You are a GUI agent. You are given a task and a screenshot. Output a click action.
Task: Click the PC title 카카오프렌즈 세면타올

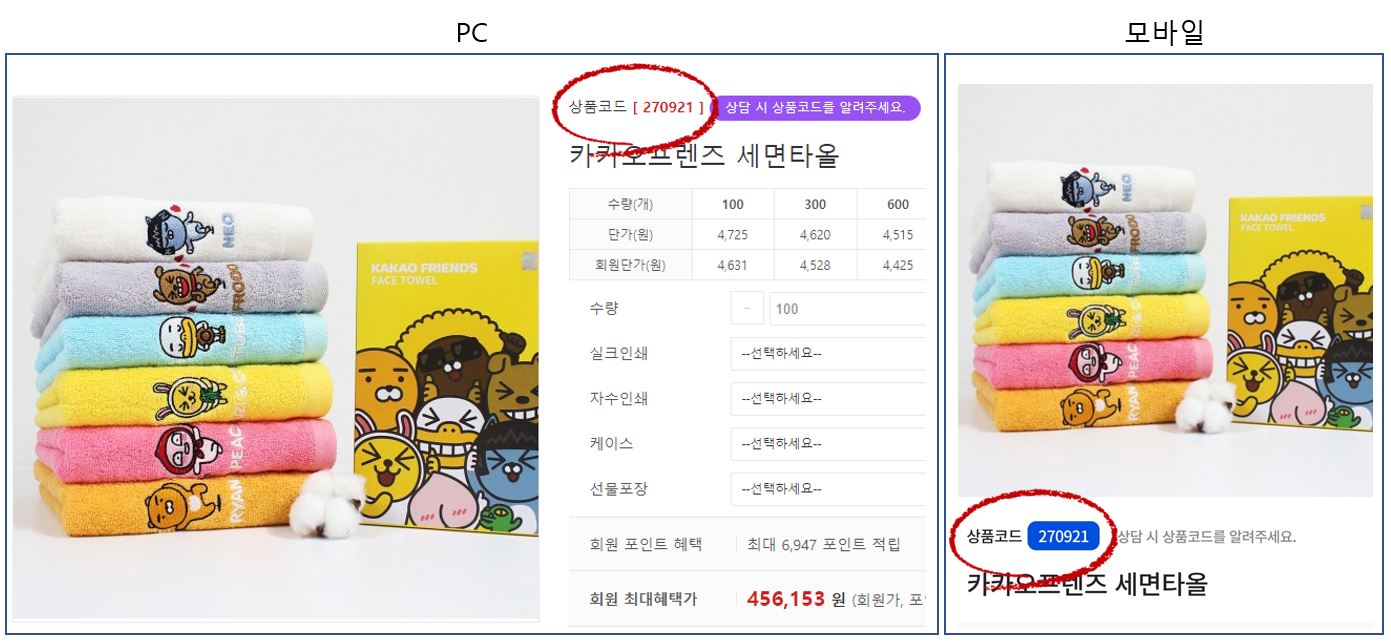[x=704, y=155]
